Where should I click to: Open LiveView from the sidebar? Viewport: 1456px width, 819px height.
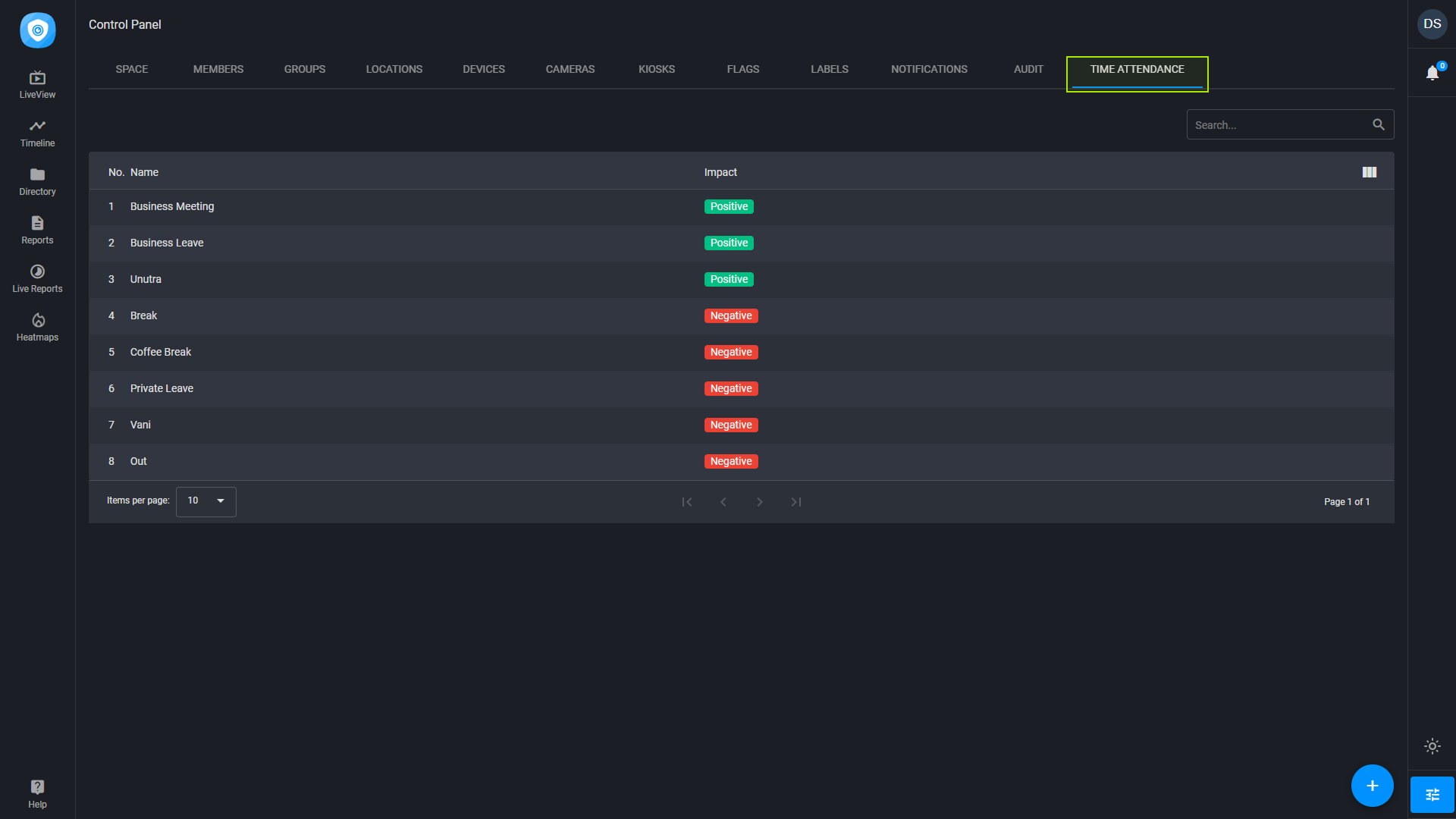coord(37,83)
